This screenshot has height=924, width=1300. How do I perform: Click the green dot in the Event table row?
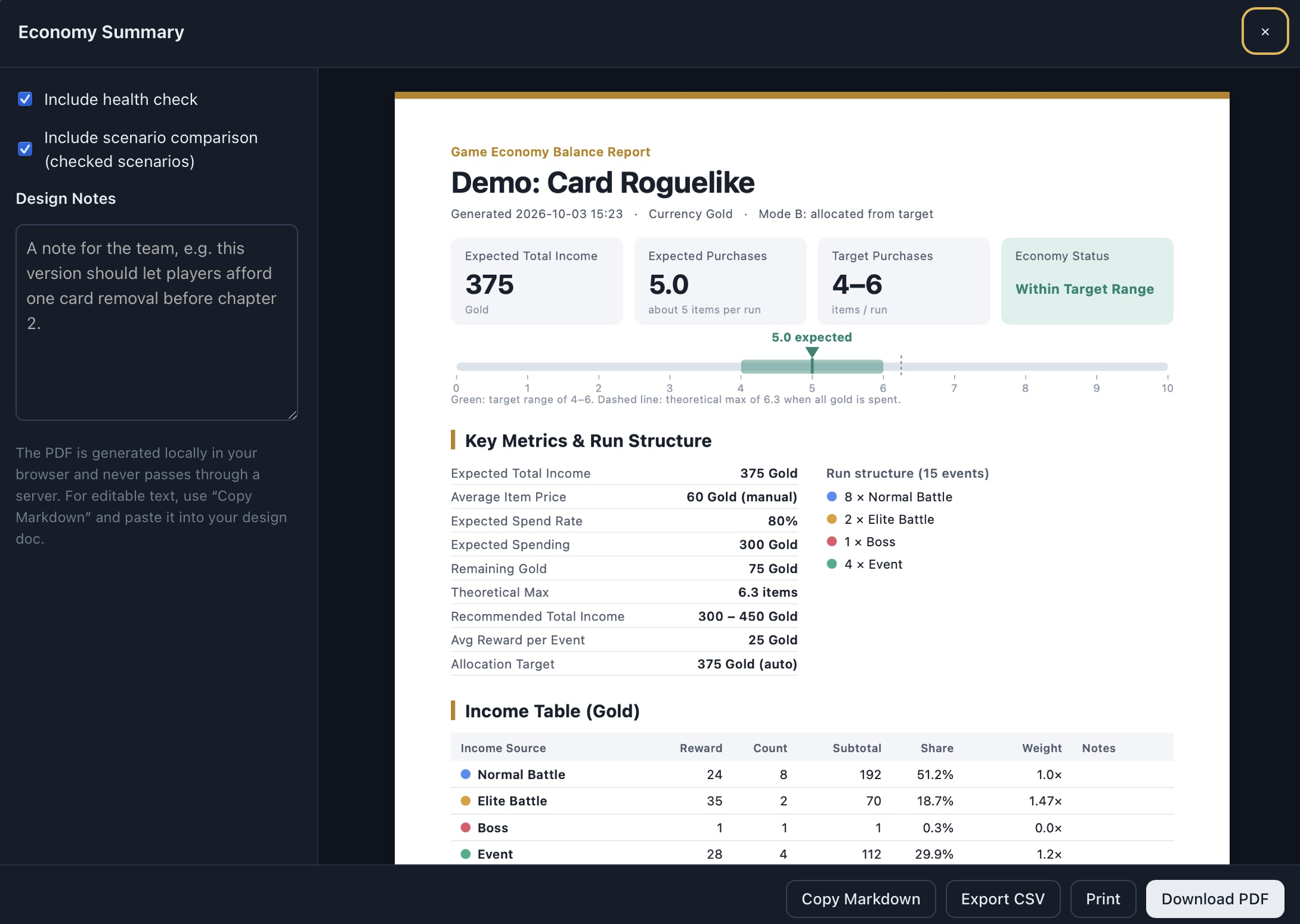466,854
